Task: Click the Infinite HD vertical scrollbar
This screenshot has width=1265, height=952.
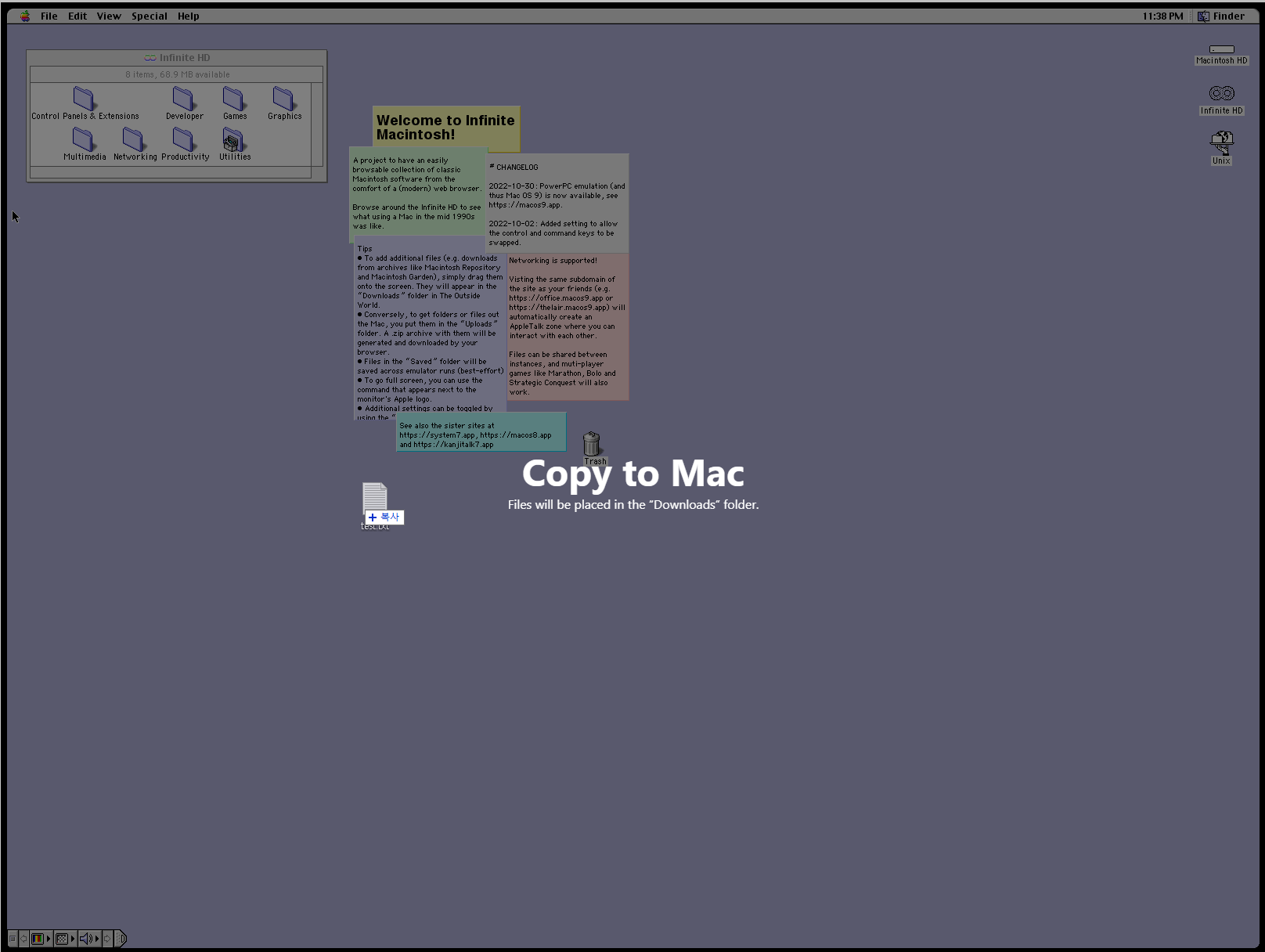Action: pyautogui.click(x=317, y=124)
